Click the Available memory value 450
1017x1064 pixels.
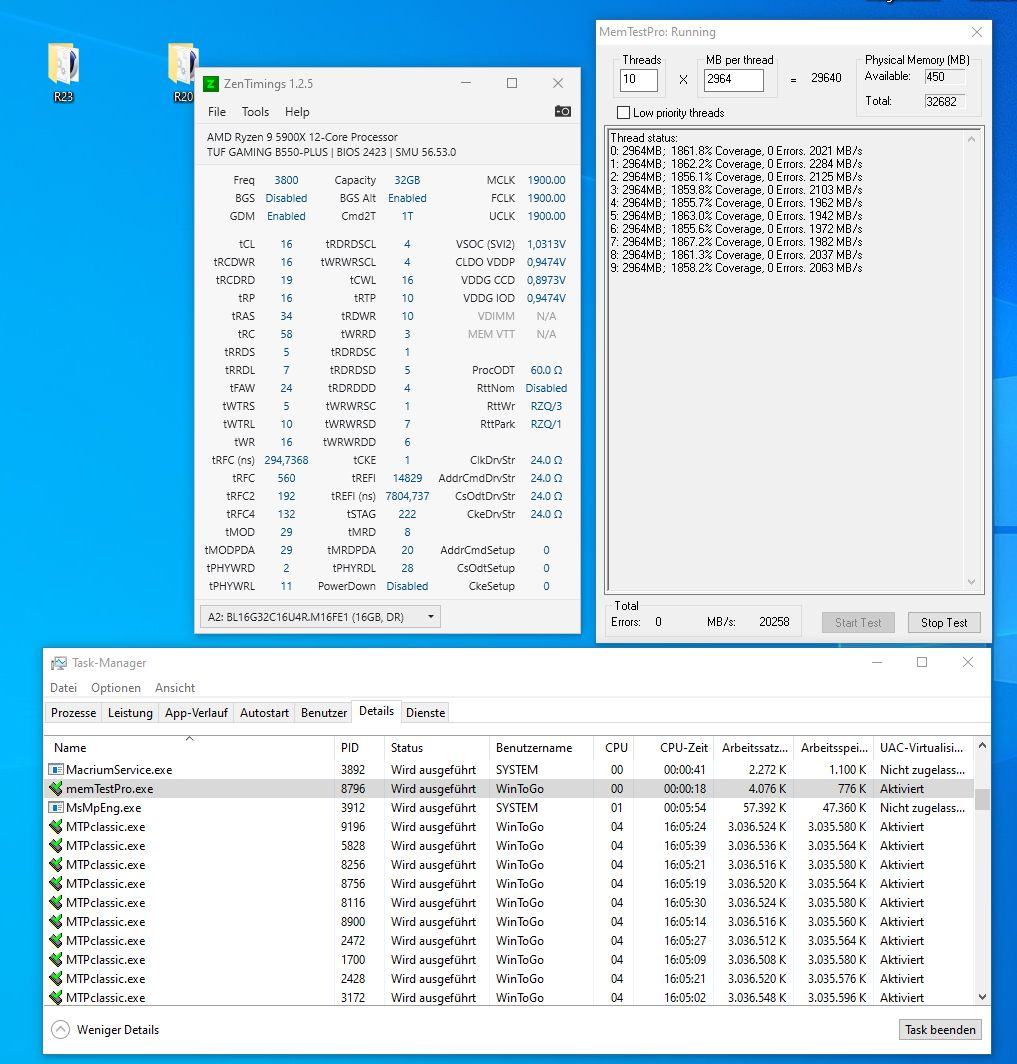pyautogui.click(x=944, y=77)
